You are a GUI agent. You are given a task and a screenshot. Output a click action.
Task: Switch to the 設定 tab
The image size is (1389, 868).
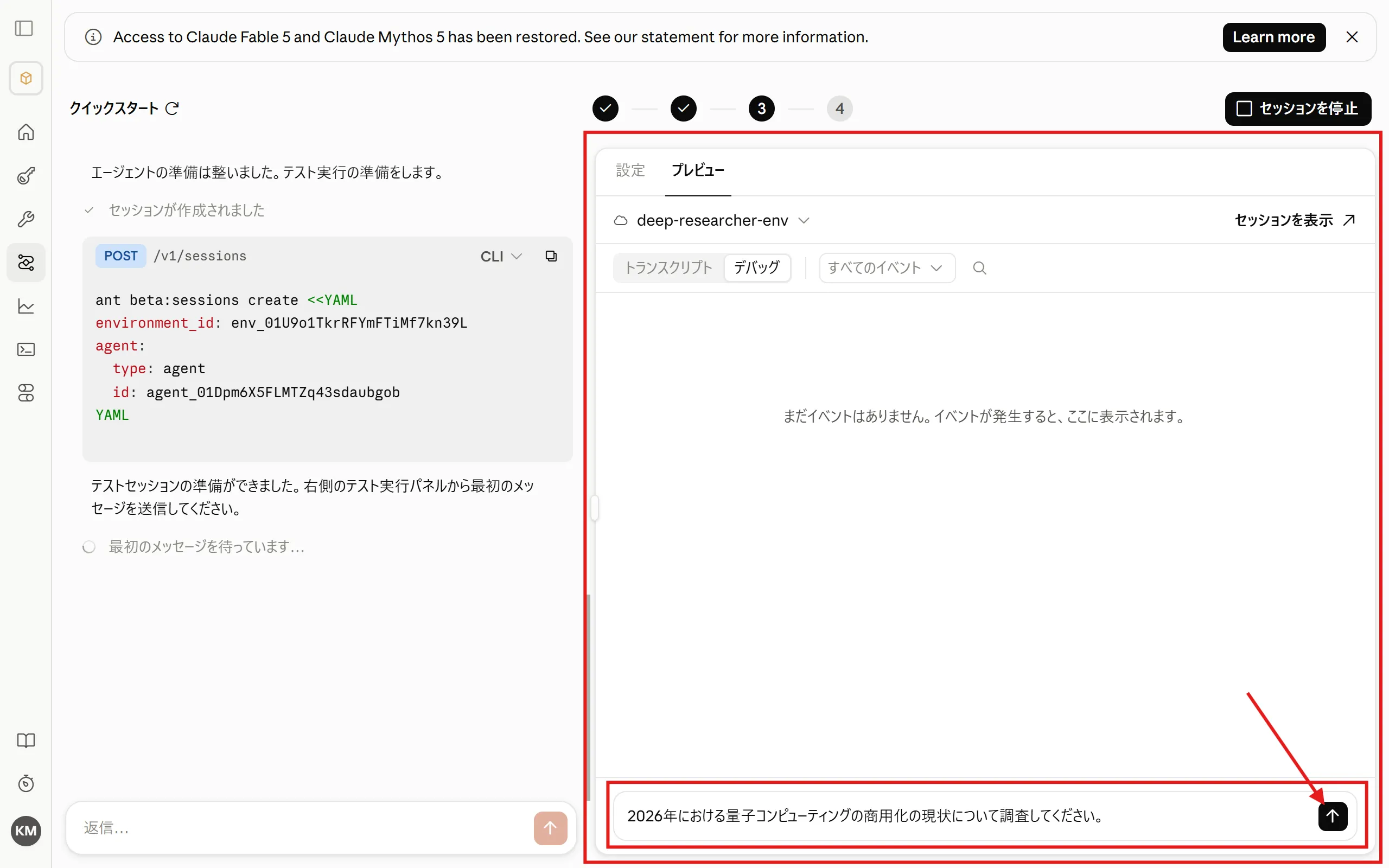pos(630,170)
